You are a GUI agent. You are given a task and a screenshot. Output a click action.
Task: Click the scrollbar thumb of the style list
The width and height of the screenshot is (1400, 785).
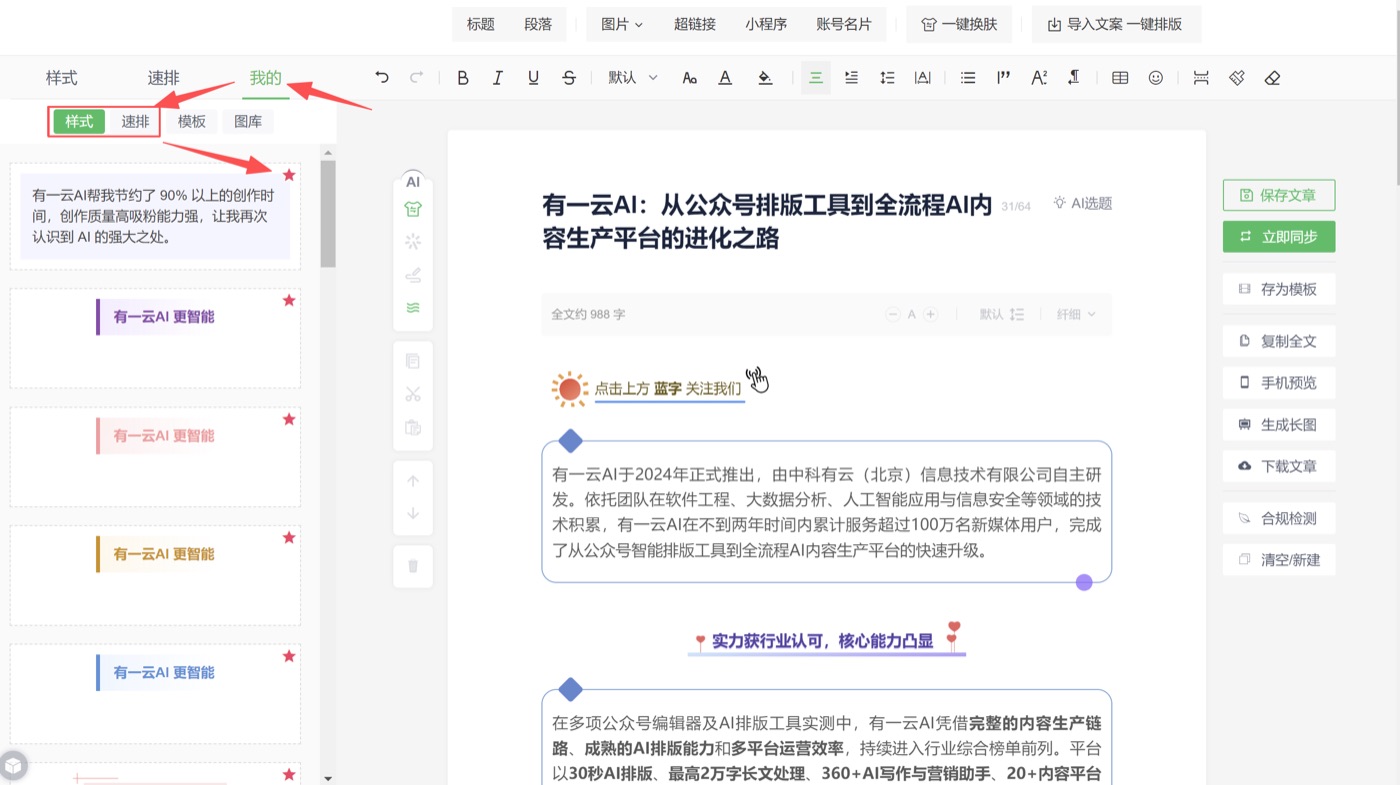[x=328, y=213]
